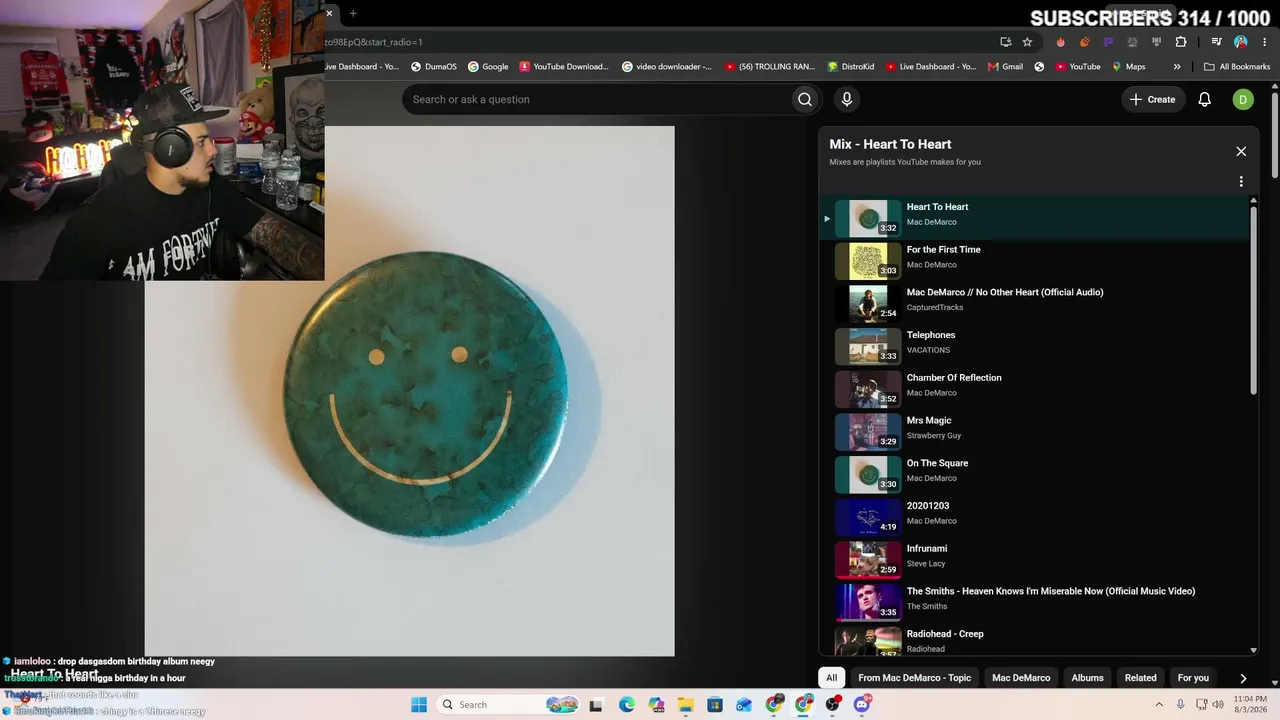Open the TROLLING RAN bookmark
Screen dimensions: 1280x720
click(x=770, y=67)
